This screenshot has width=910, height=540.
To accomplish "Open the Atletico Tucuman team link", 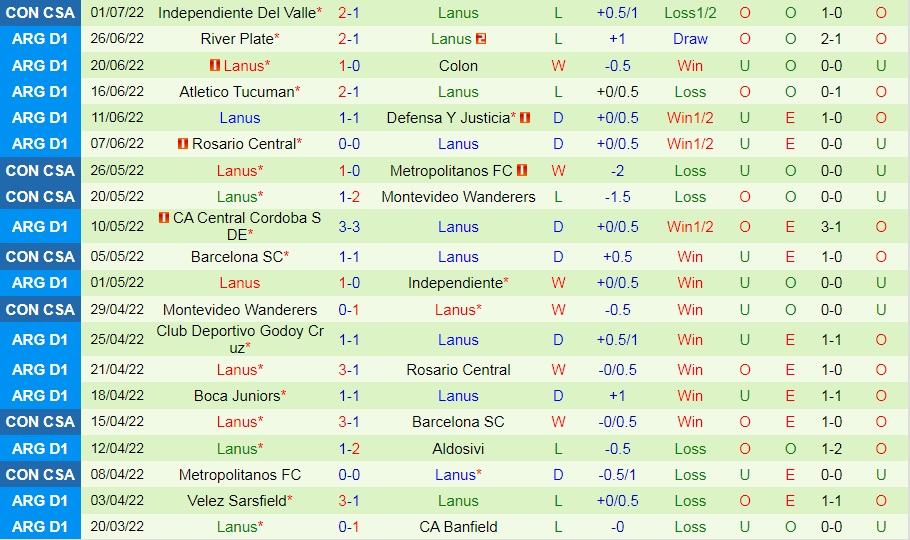I will pos(236,91).
